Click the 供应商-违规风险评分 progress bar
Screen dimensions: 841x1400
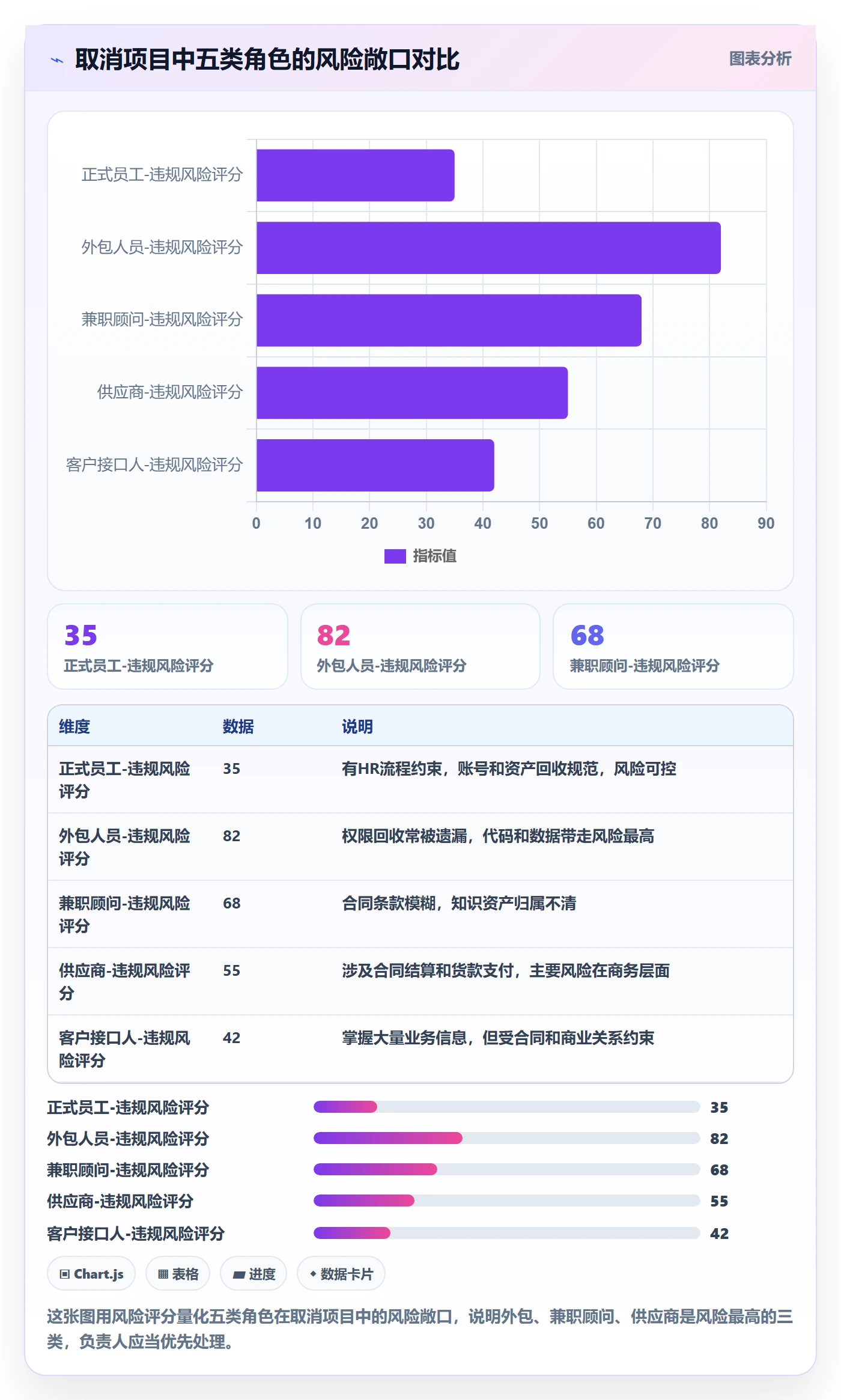tap(507, 1201)
